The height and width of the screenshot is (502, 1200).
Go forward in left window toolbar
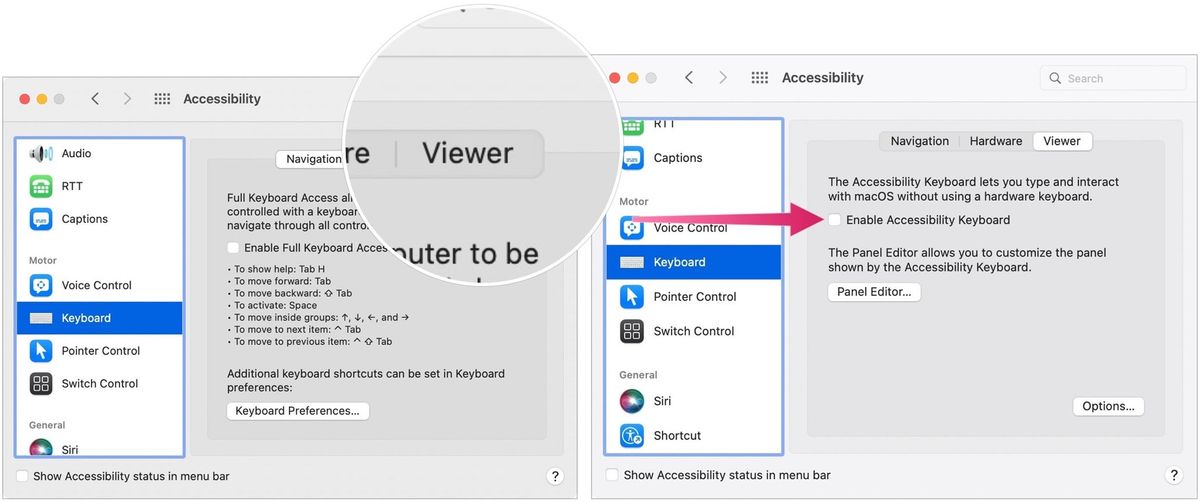(127, 99)
